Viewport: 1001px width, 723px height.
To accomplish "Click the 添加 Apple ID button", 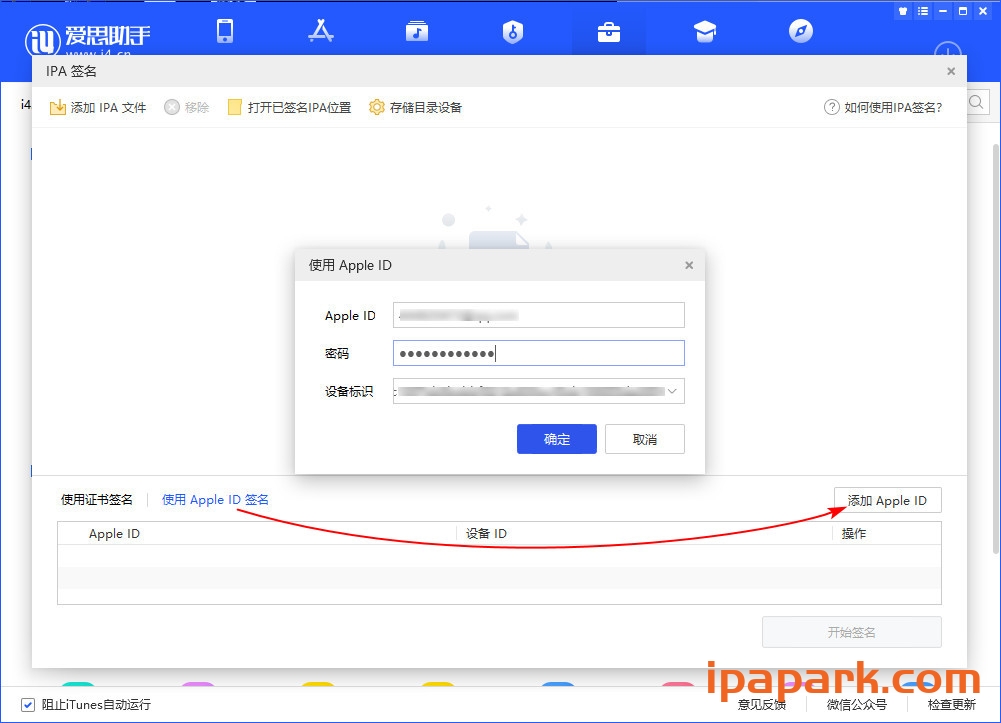I will click(x=887, y=499).
